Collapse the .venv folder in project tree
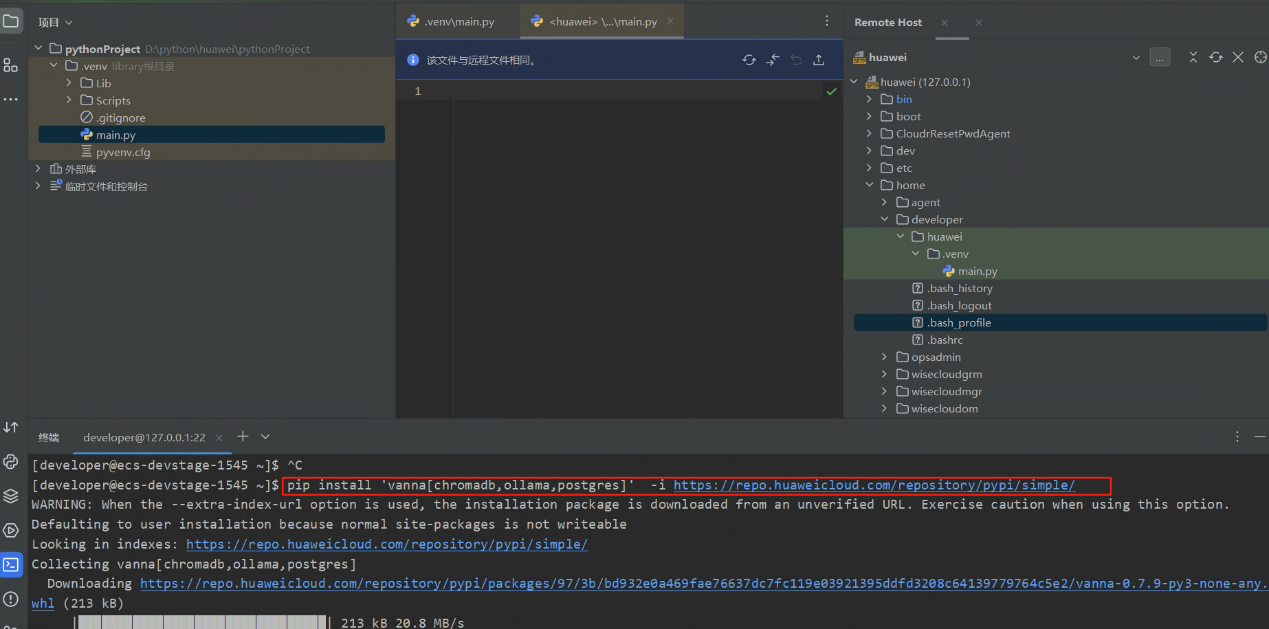This screenshot has width=1269, height=629. pyautogui.click(x=54, y=66)
